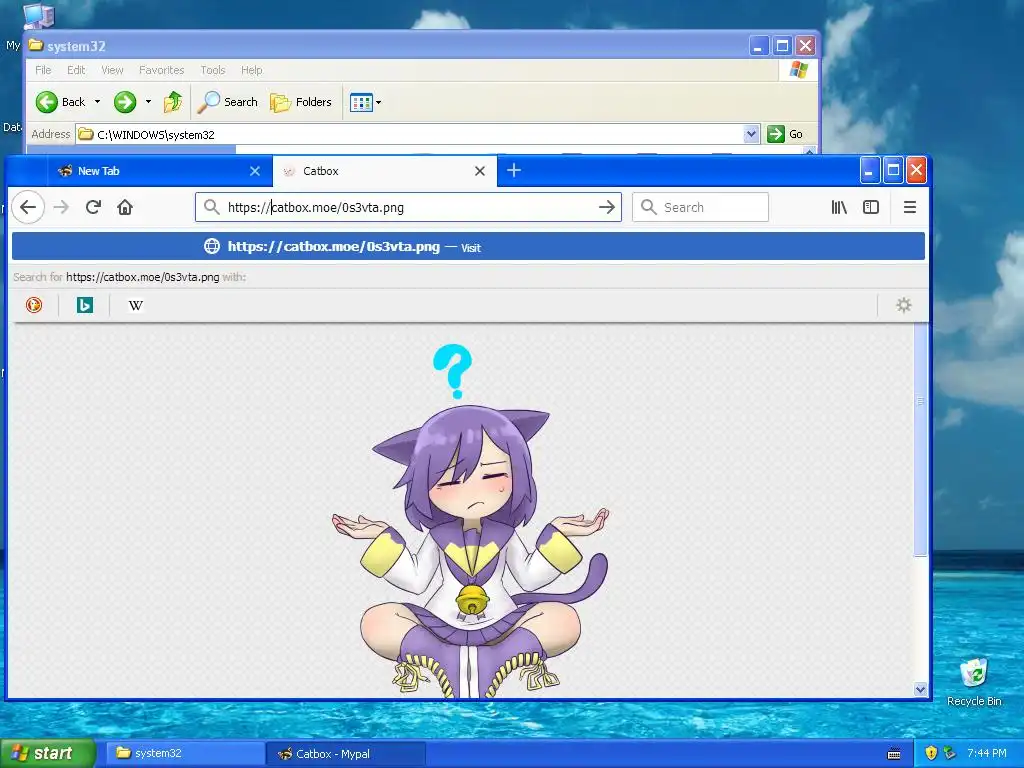Click the Windows logo in system32 window
The width and height of the screenshot is (1024, 768).
click(798, 70)
